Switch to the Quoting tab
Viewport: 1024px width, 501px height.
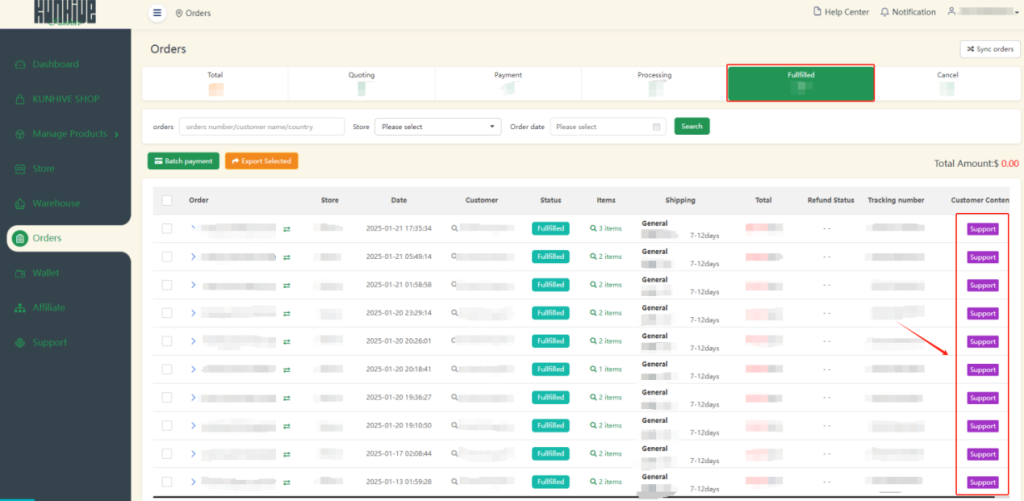(x=361, y=84)
